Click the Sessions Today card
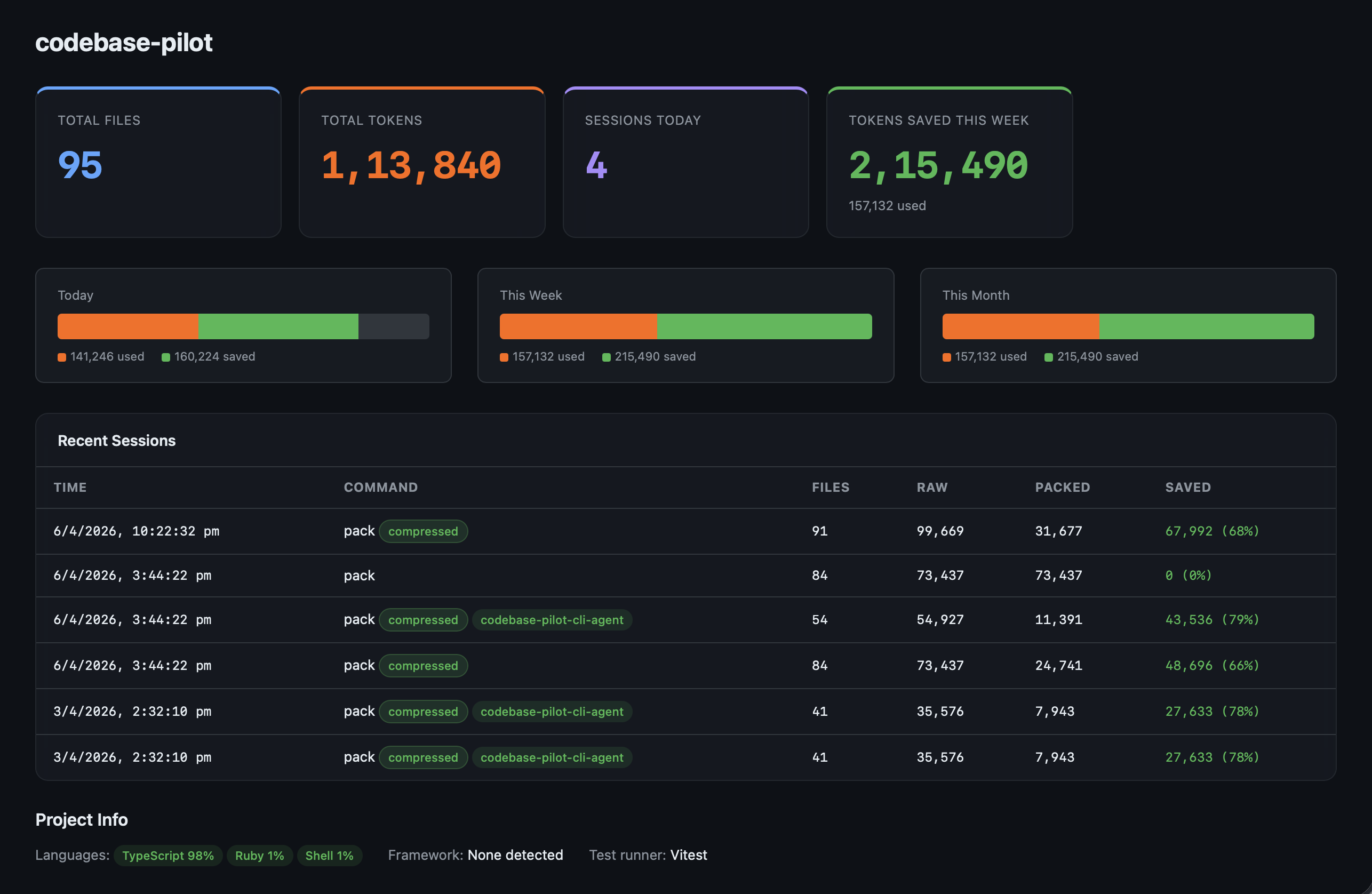 point(685,163)
